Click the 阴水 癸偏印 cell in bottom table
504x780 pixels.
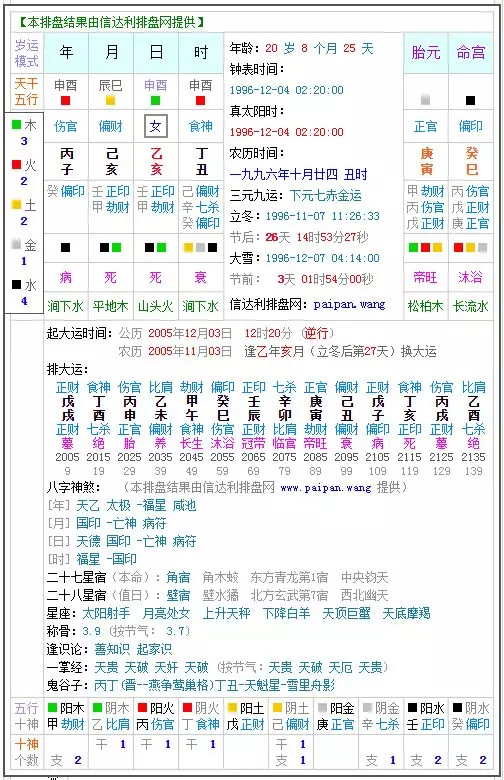coord(471,716)
